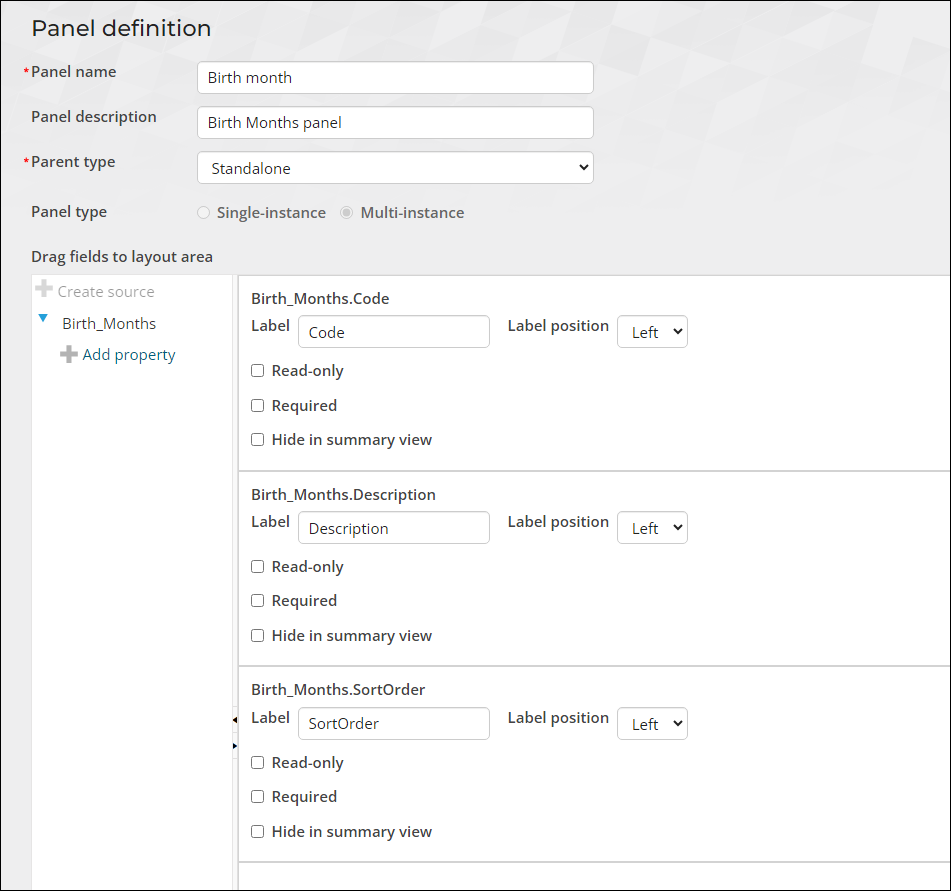951x891 pixels.
Task: Toggle Hide in summary view for Code
Action: tap(258, 440)
